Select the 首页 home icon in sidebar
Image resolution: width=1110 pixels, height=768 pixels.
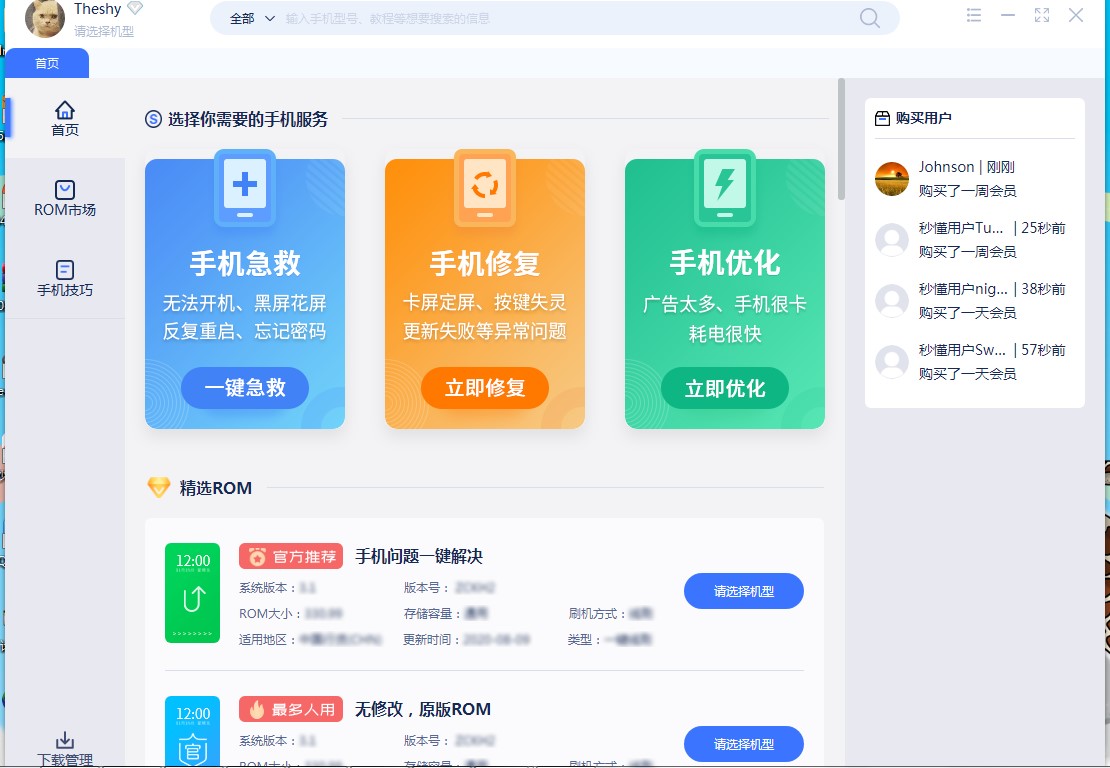pos(64,110)
